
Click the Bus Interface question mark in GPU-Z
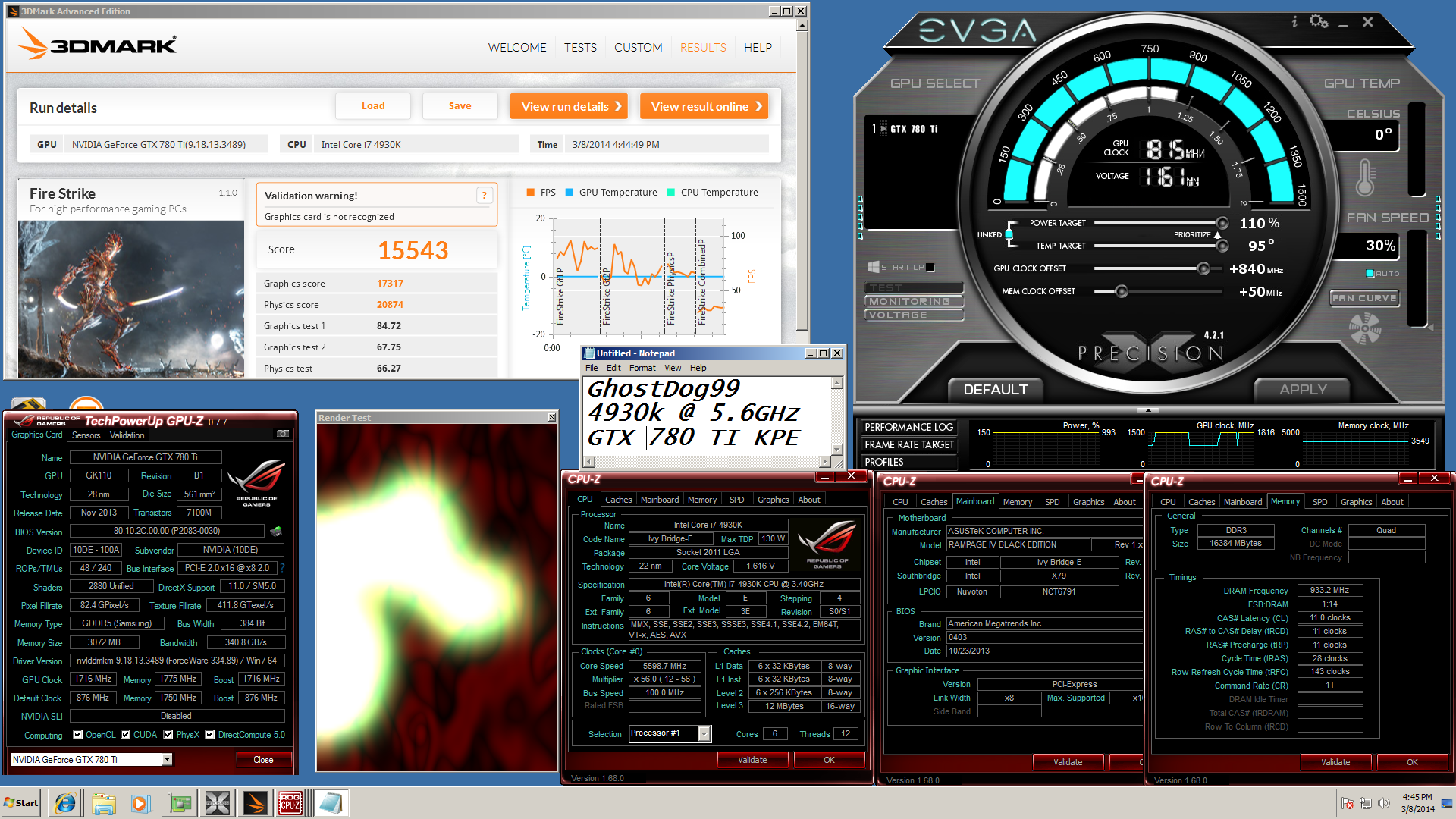pos(282,568)
